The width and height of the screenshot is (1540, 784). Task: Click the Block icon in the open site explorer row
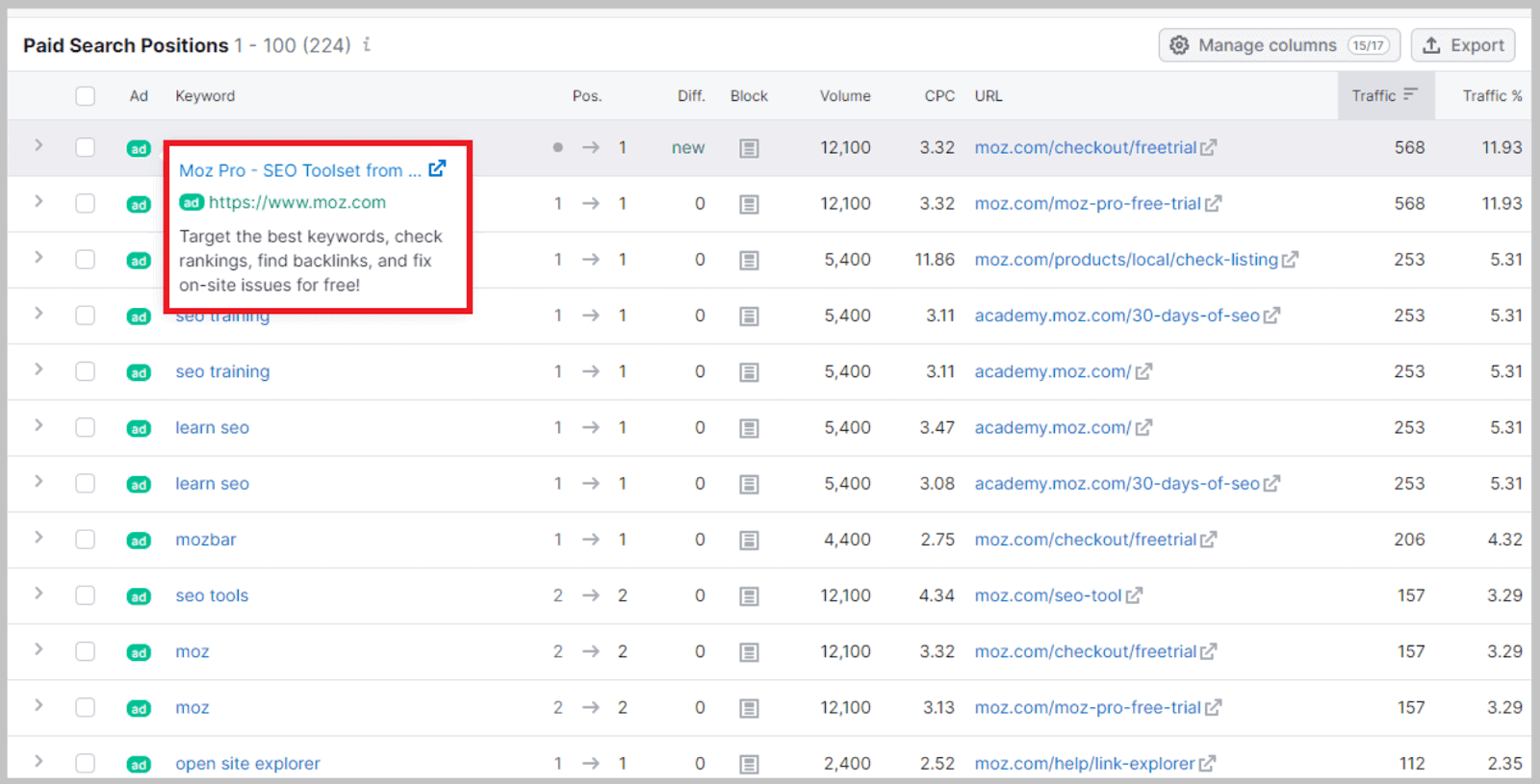[749, 764]
